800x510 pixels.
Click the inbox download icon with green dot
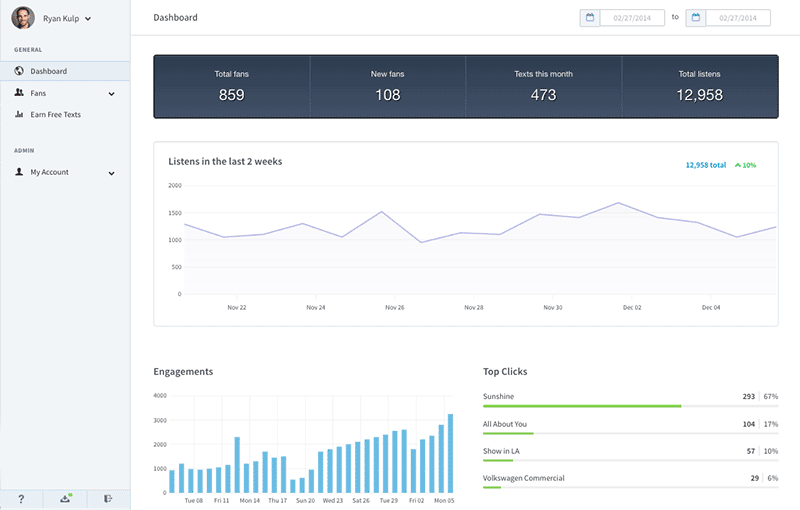pyautogui.click(x=65, y=499)
